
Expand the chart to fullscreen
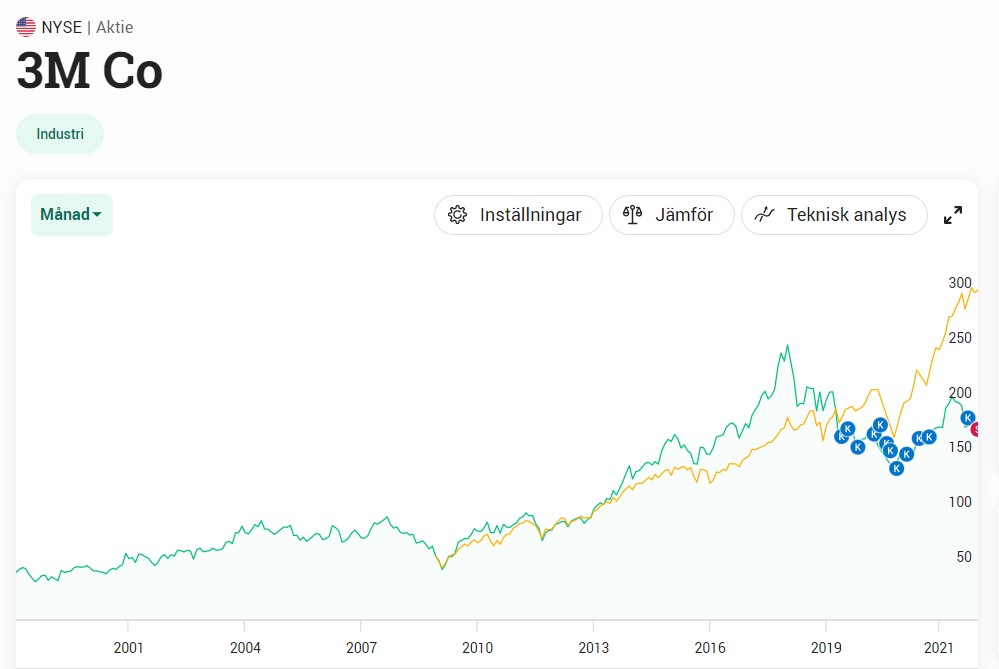point(952,215)
